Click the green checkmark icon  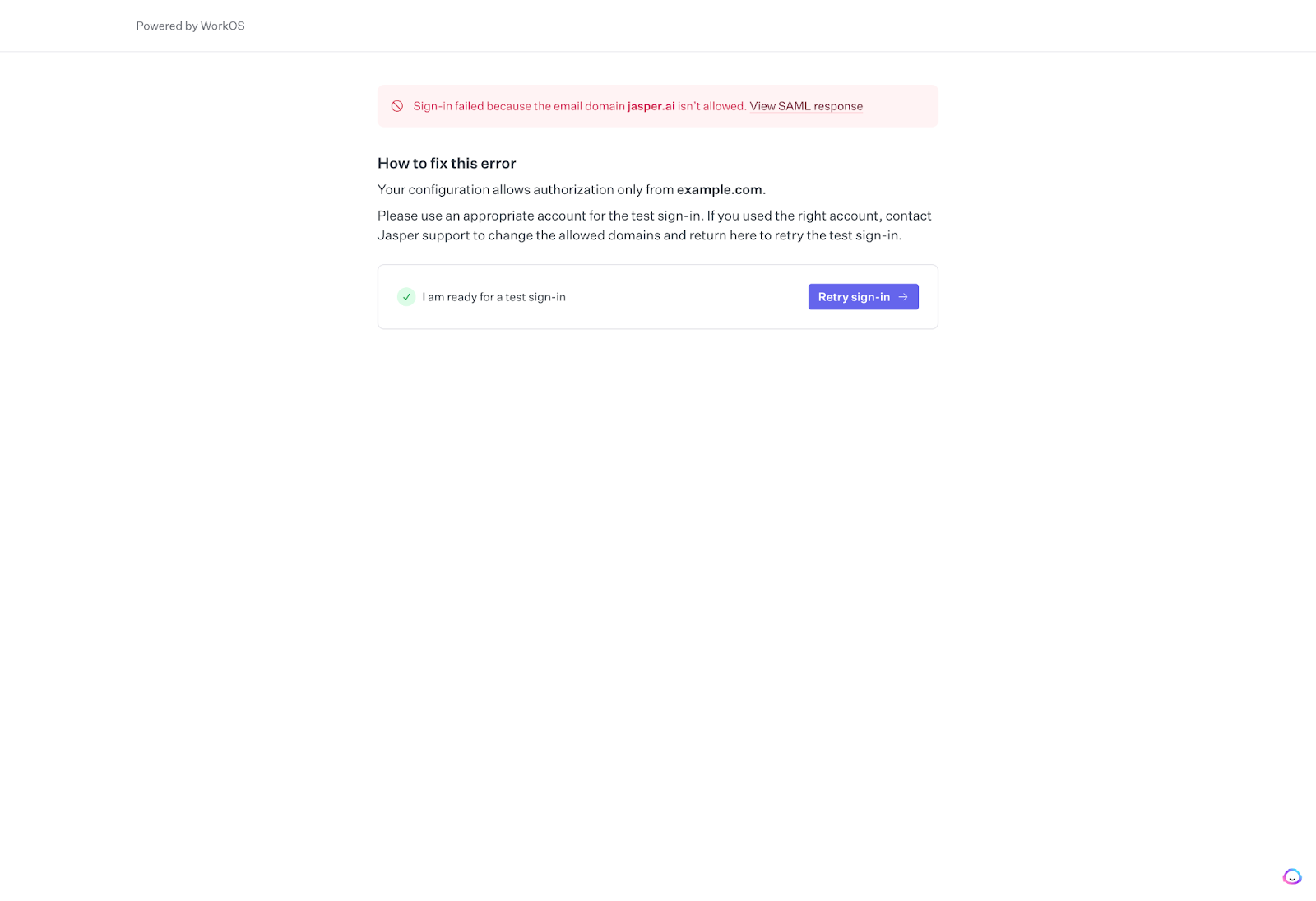click(x=406, y=297)
